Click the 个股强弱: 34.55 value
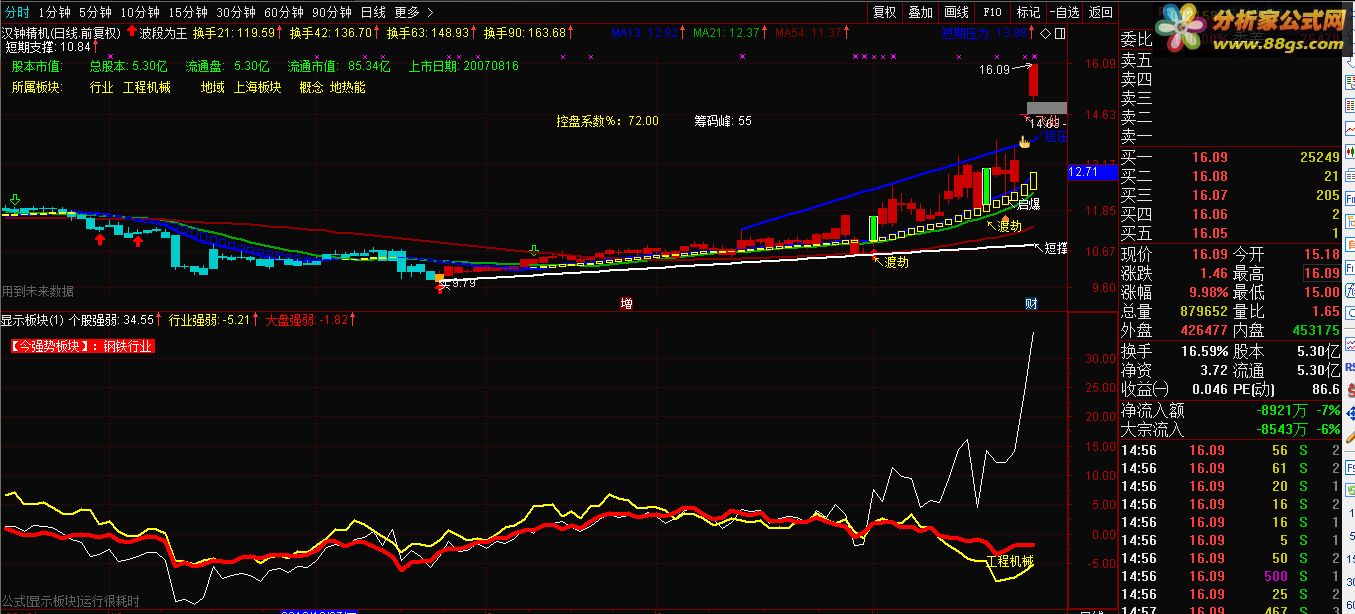Screen dimensions: 1355x614 [112, 321]
